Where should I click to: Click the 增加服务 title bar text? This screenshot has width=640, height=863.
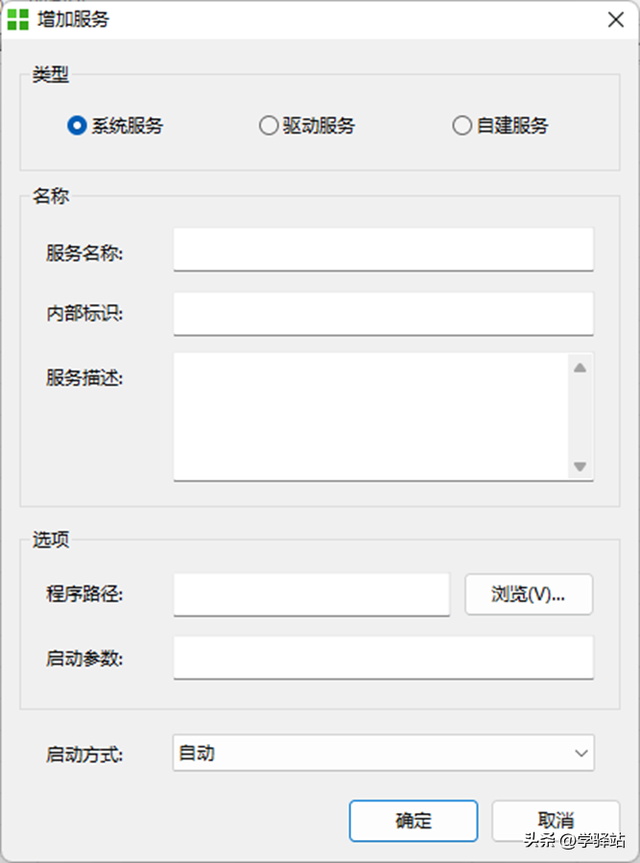pos(73,19)
